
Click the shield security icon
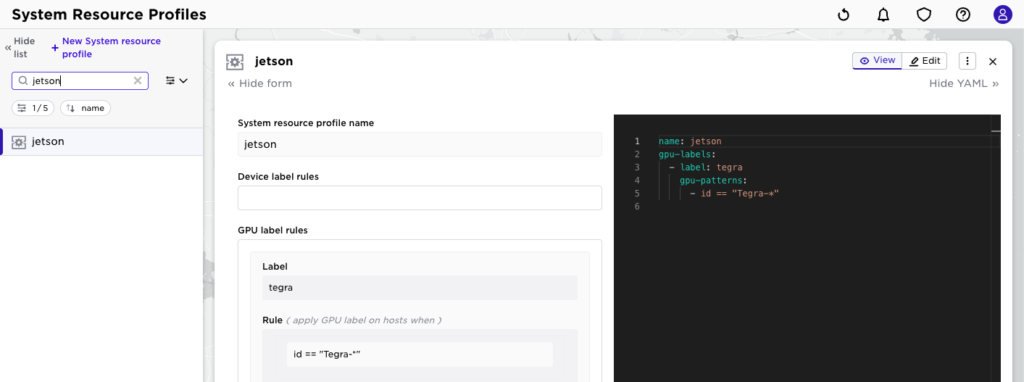pos(923,14)
